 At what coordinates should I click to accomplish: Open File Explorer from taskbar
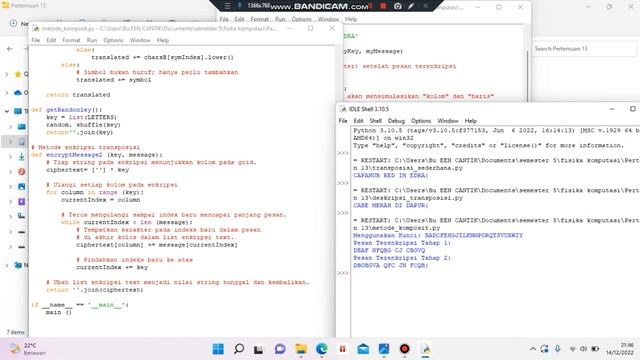tap(301, 349)
